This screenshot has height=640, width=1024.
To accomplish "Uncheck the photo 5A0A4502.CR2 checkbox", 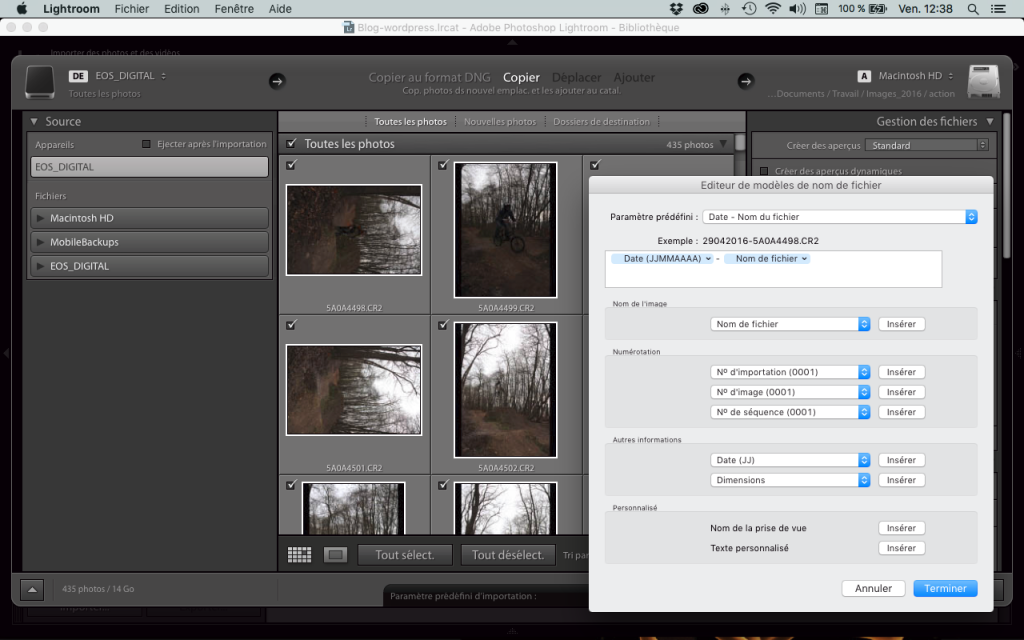I will pos(443,325).
